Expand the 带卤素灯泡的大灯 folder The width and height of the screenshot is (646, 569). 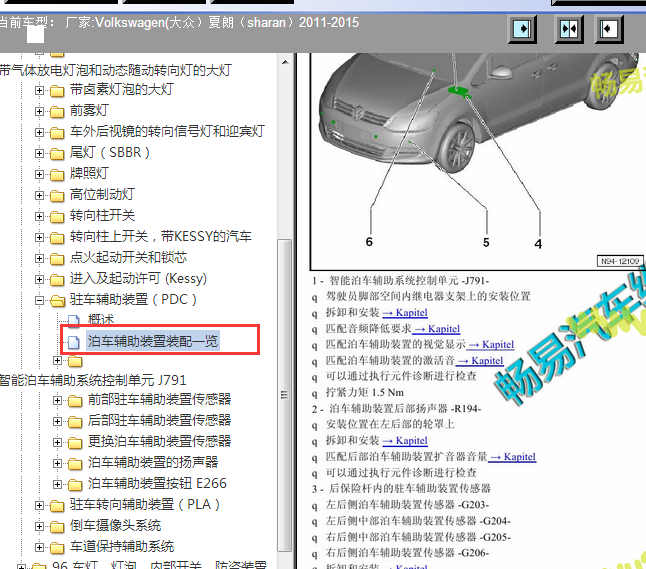40,90
